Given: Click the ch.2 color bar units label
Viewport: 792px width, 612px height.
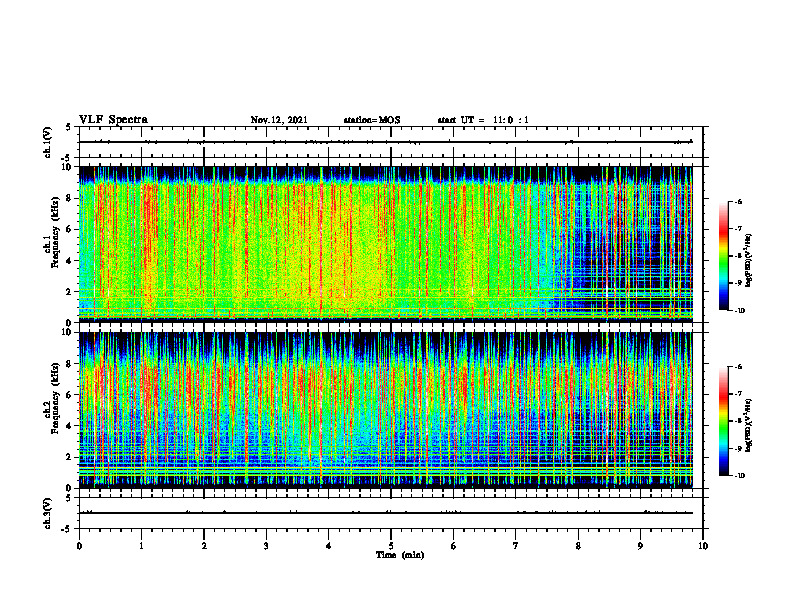Looking at the screenshot, I should coord(749,426).
